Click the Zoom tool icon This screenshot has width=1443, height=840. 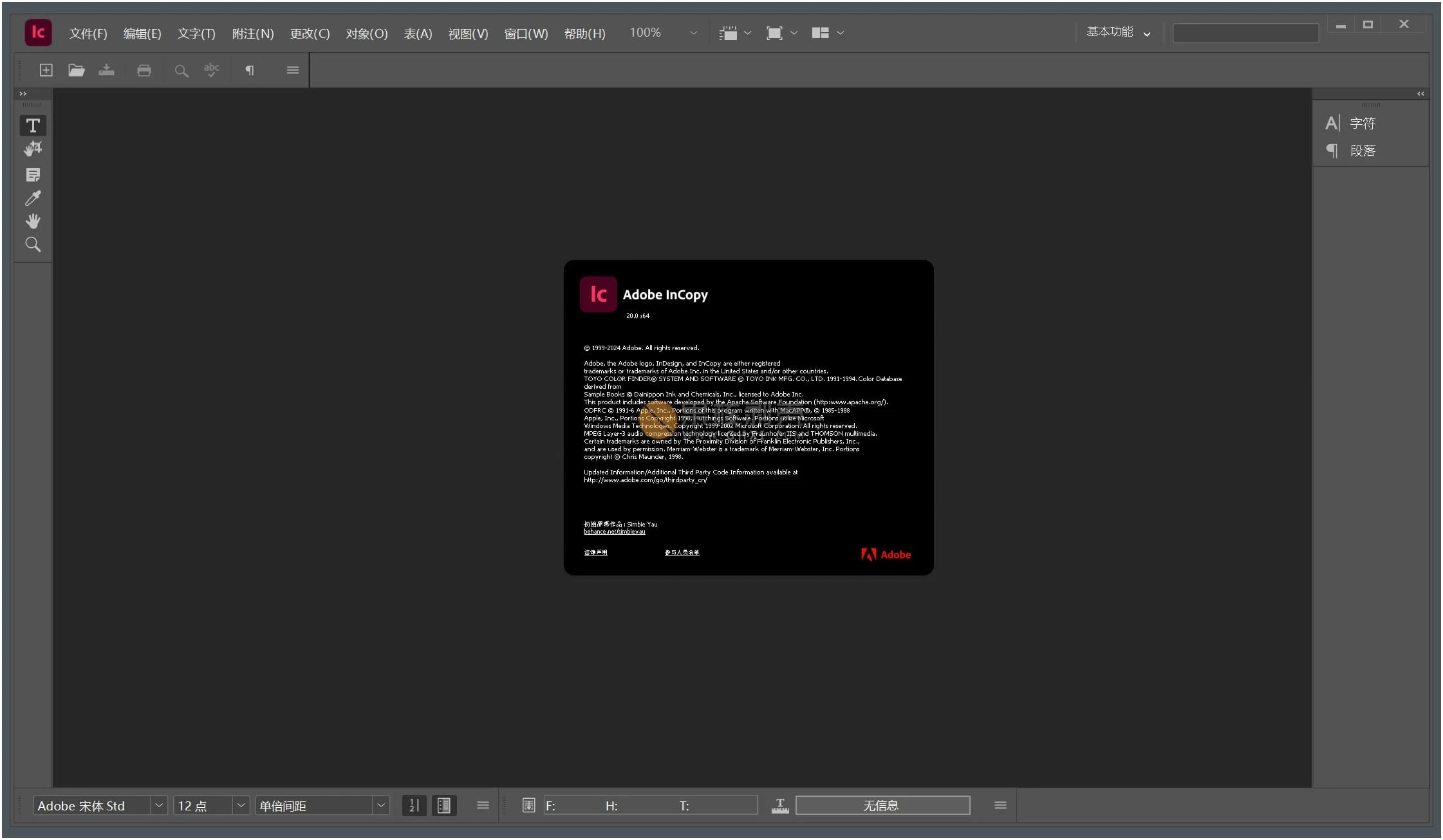coord(33,246)
